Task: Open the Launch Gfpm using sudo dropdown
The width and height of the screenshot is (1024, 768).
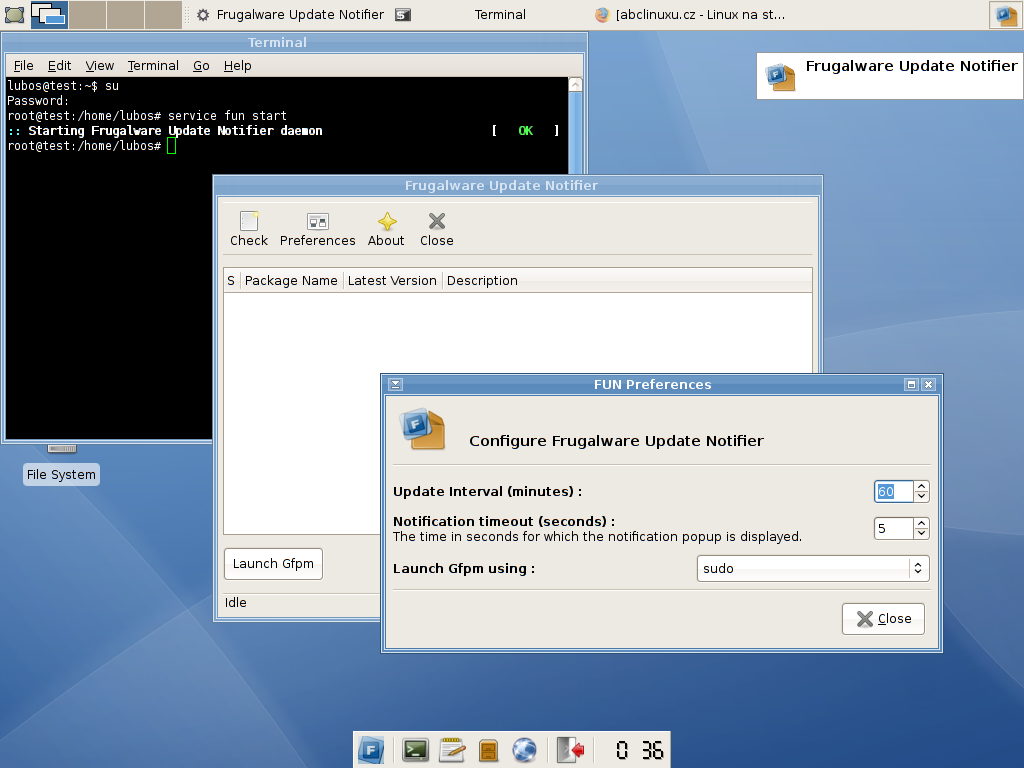Action: [812, 568]
